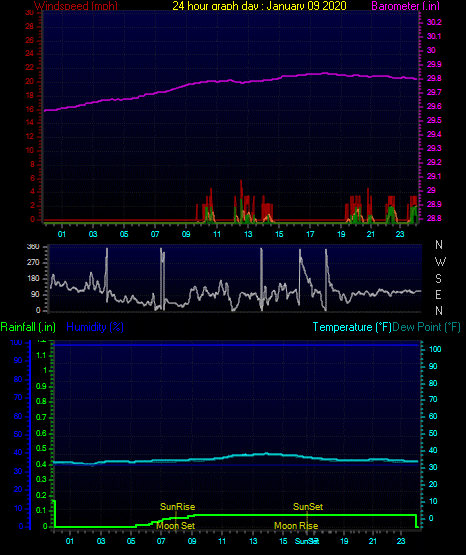Click hour 13 on the top chart time axis

(x=248, y=234)
